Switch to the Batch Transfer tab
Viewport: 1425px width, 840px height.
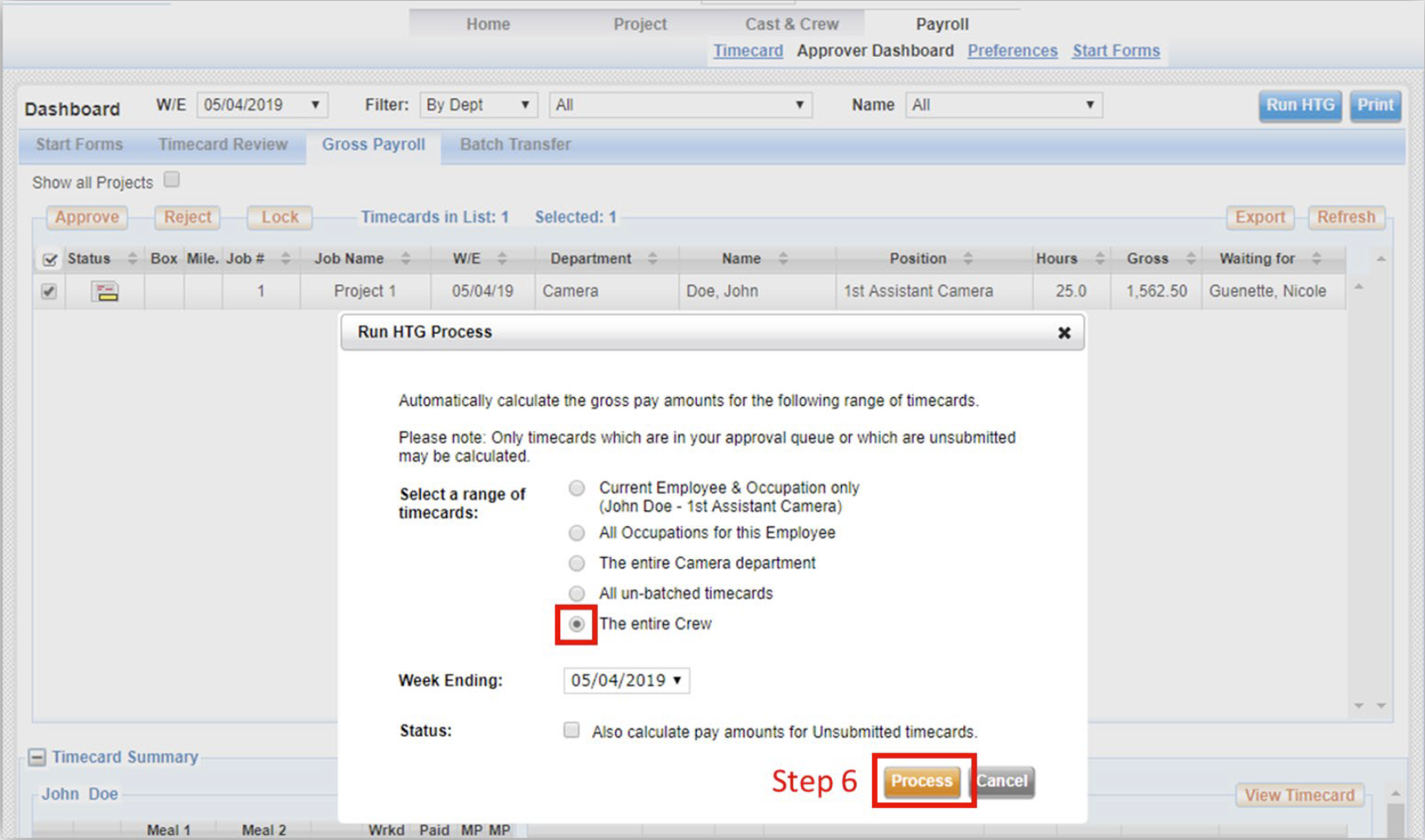click(515, 145)
